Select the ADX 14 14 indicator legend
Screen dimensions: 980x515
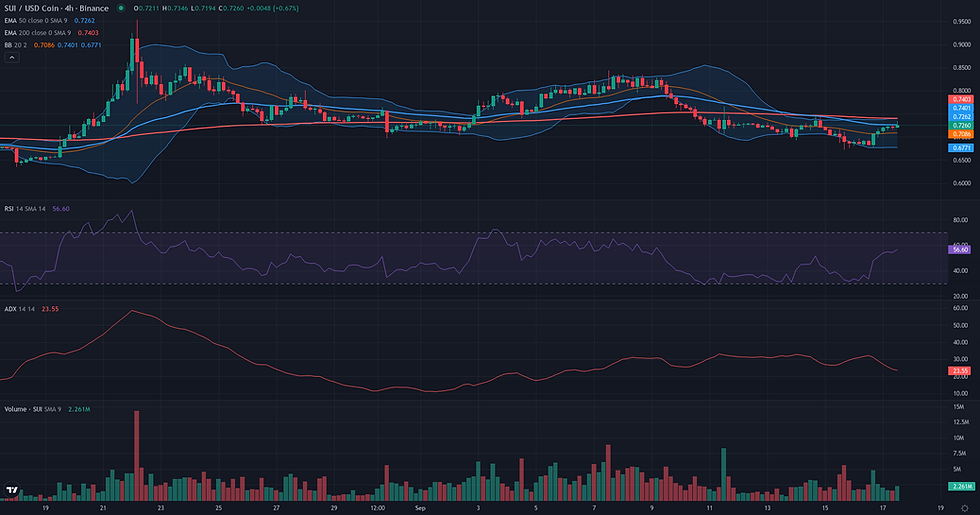[19, 309]
